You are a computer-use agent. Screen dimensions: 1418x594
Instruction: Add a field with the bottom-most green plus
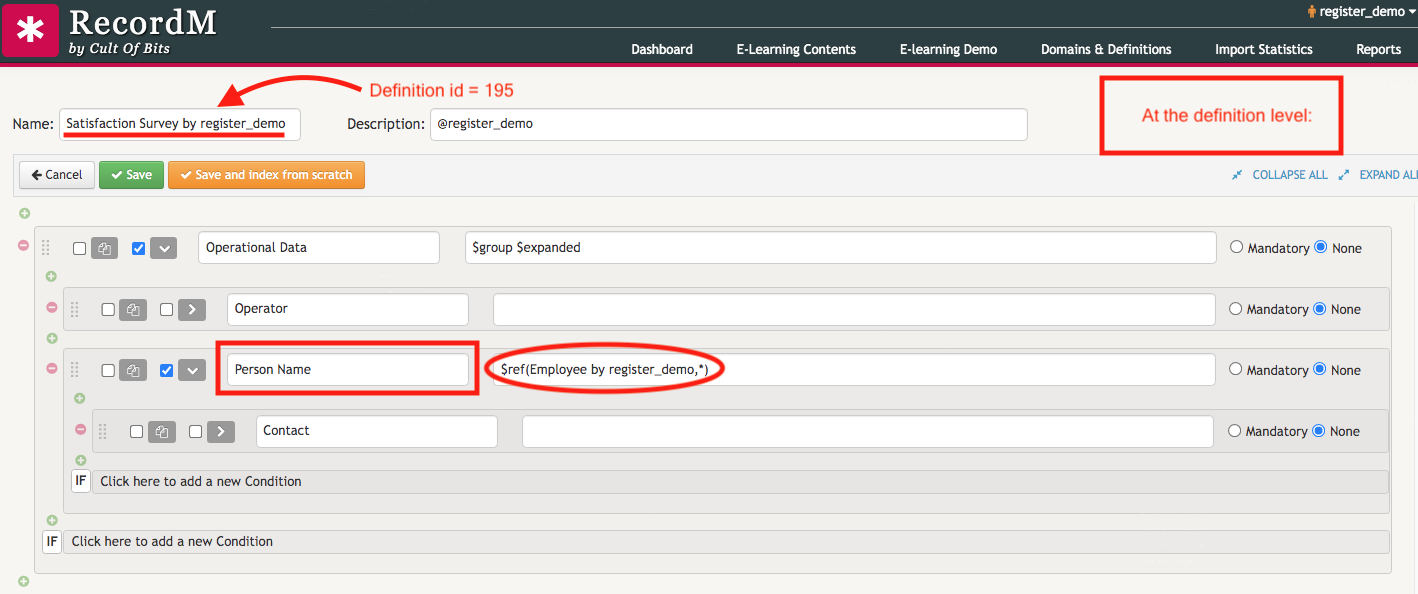tap(24, 581)
